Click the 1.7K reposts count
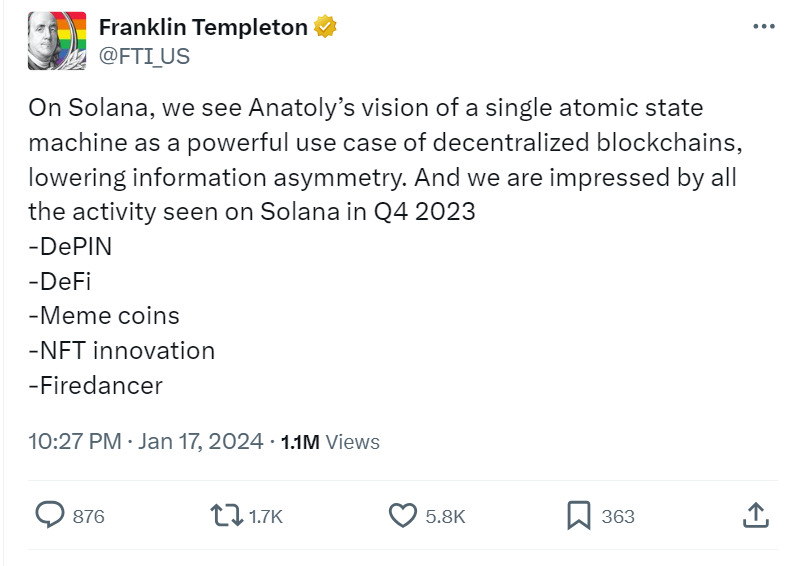The width and height of the screenshot is (801, 566). click(266, 516)
